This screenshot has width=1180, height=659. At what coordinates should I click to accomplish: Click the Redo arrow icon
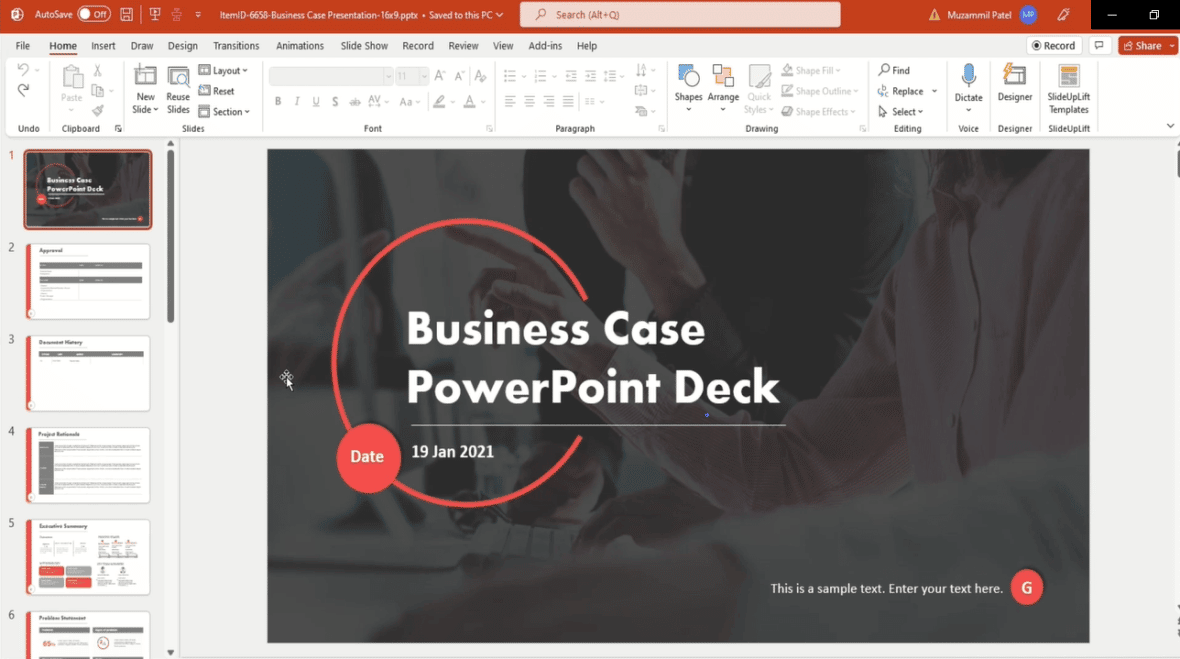tap(24, 91)
